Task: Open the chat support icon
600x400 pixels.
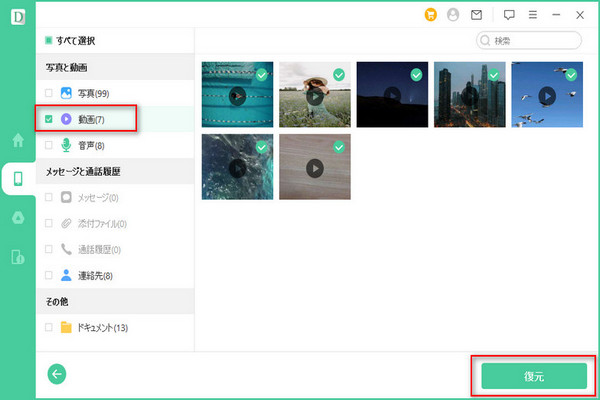Action: [509, 15]
